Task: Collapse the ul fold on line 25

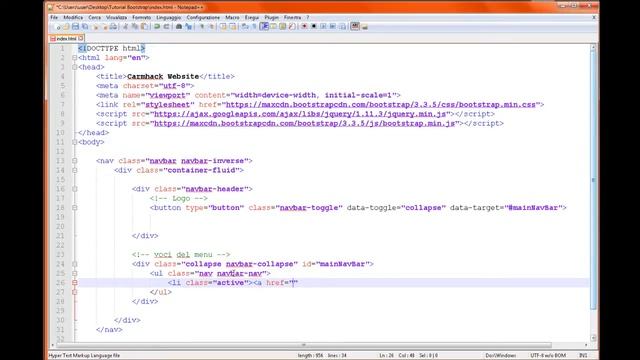Action: tap(75, 273)
